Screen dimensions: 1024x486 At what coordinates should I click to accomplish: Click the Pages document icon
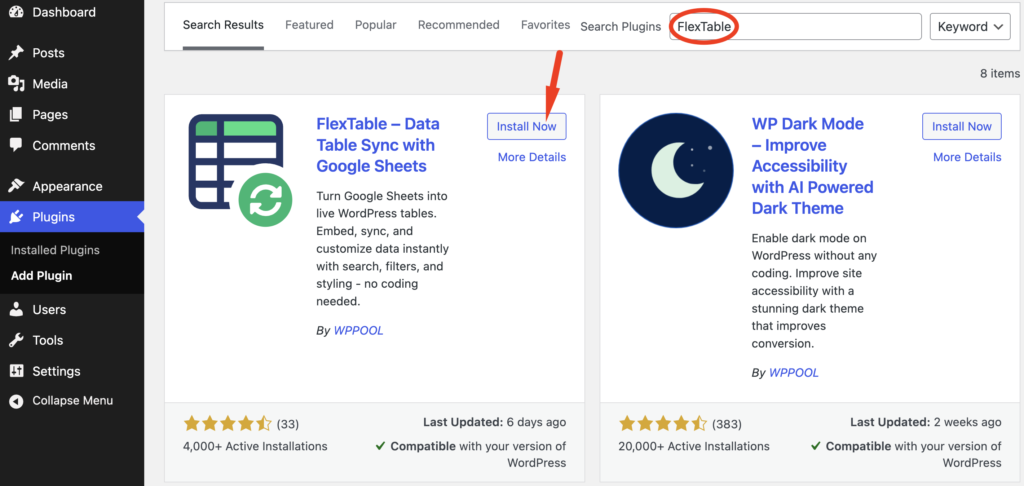pos(16,115)
